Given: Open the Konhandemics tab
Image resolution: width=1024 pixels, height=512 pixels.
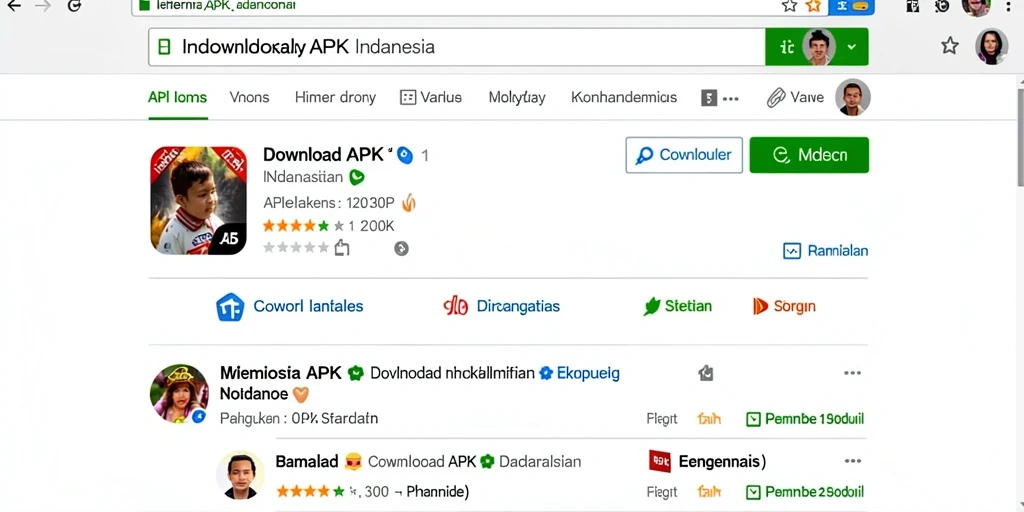Looking at the screenshot, I should [624, 98].
